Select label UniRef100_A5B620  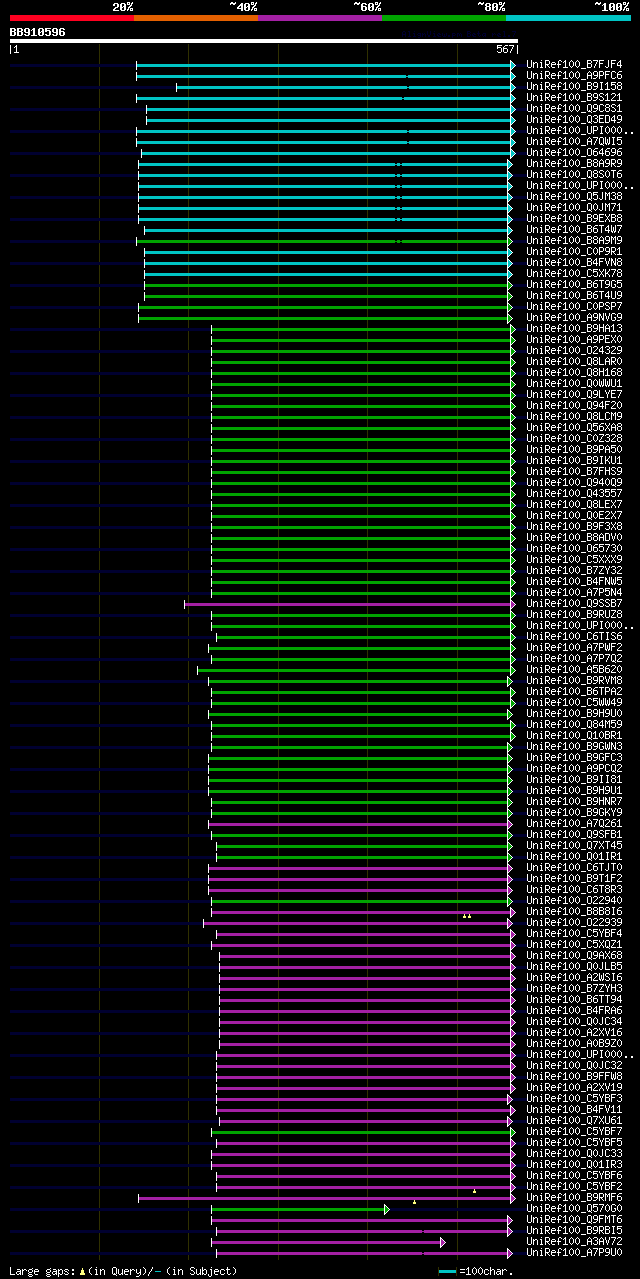574,669
